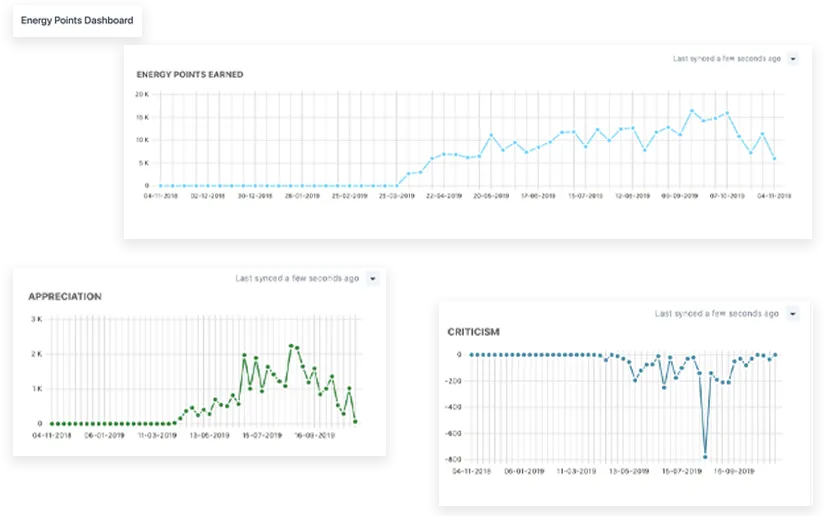This screenshot has height=516, width=826.
Task: Click the last data point in Appreciation chart
Action: coord(356,422)
